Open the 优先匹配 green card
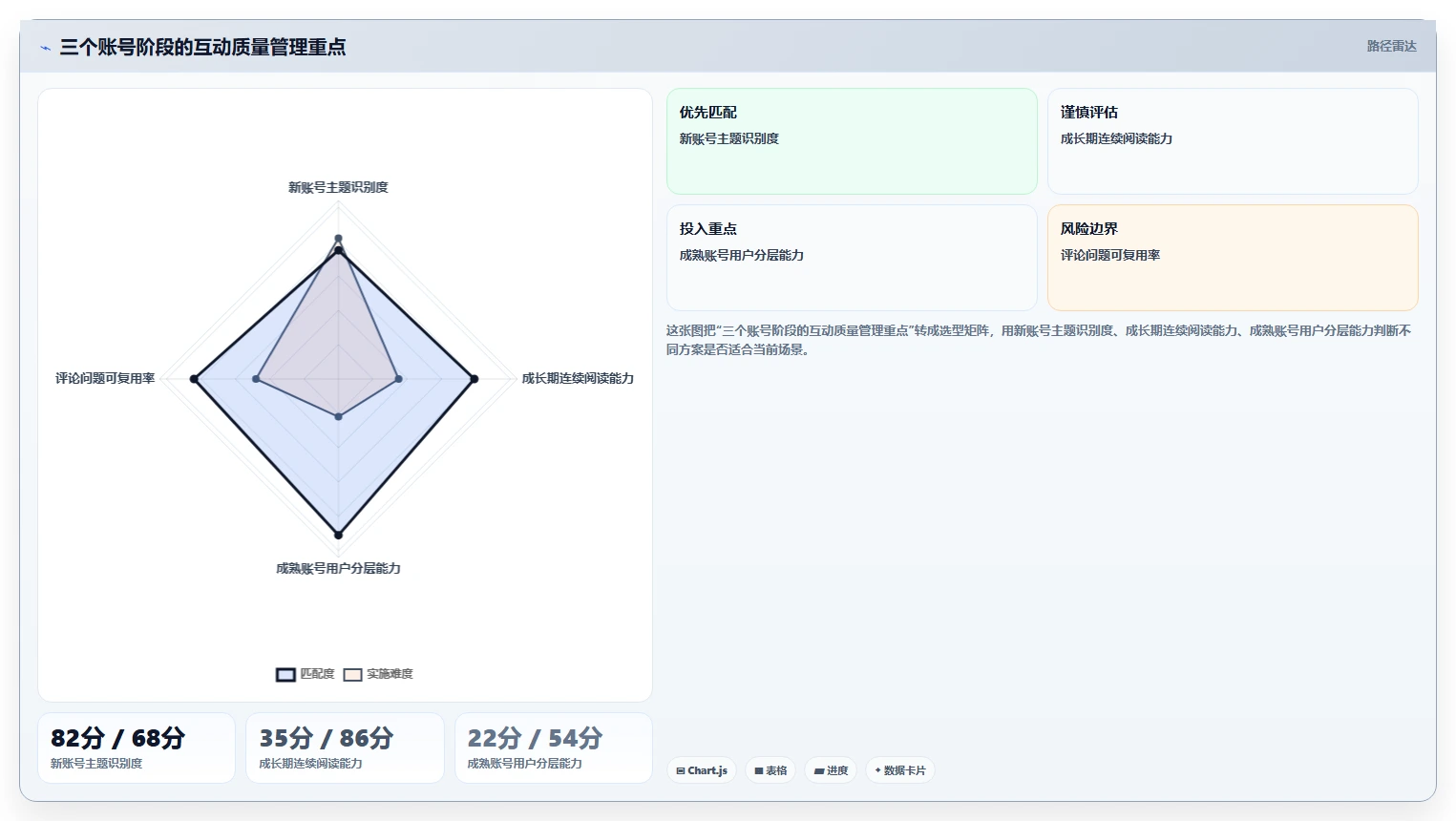 point(852,141)
